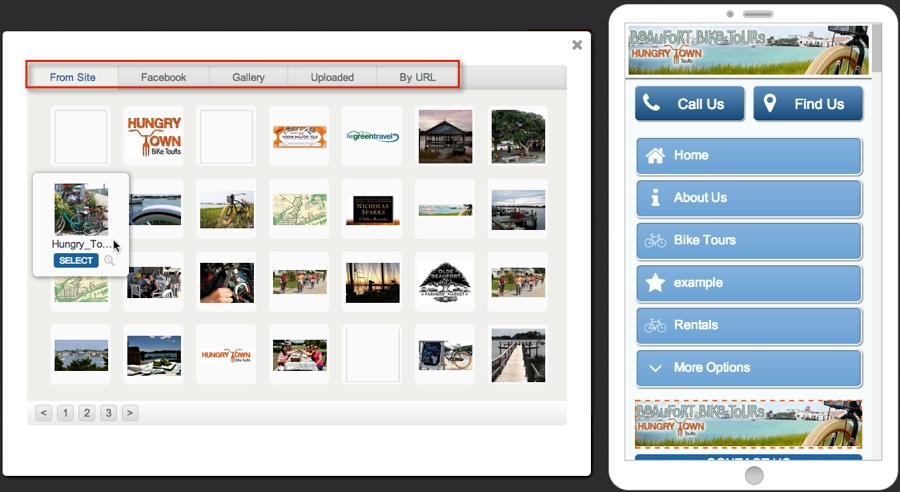Image resolution: width=900 pixels, height=492 pixels.
Task: Open the example menu item
Action: [x=749, y=283]
